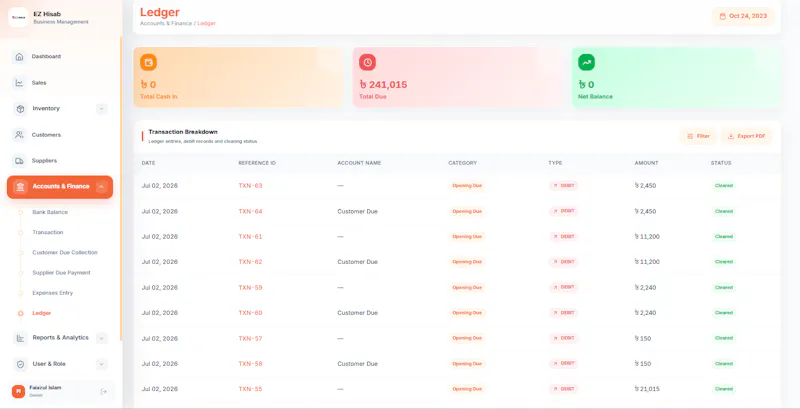Click the Opening Due tag in TXN-61 row
The height and width of the screenshot is (409, 800).
click(467, 237)
